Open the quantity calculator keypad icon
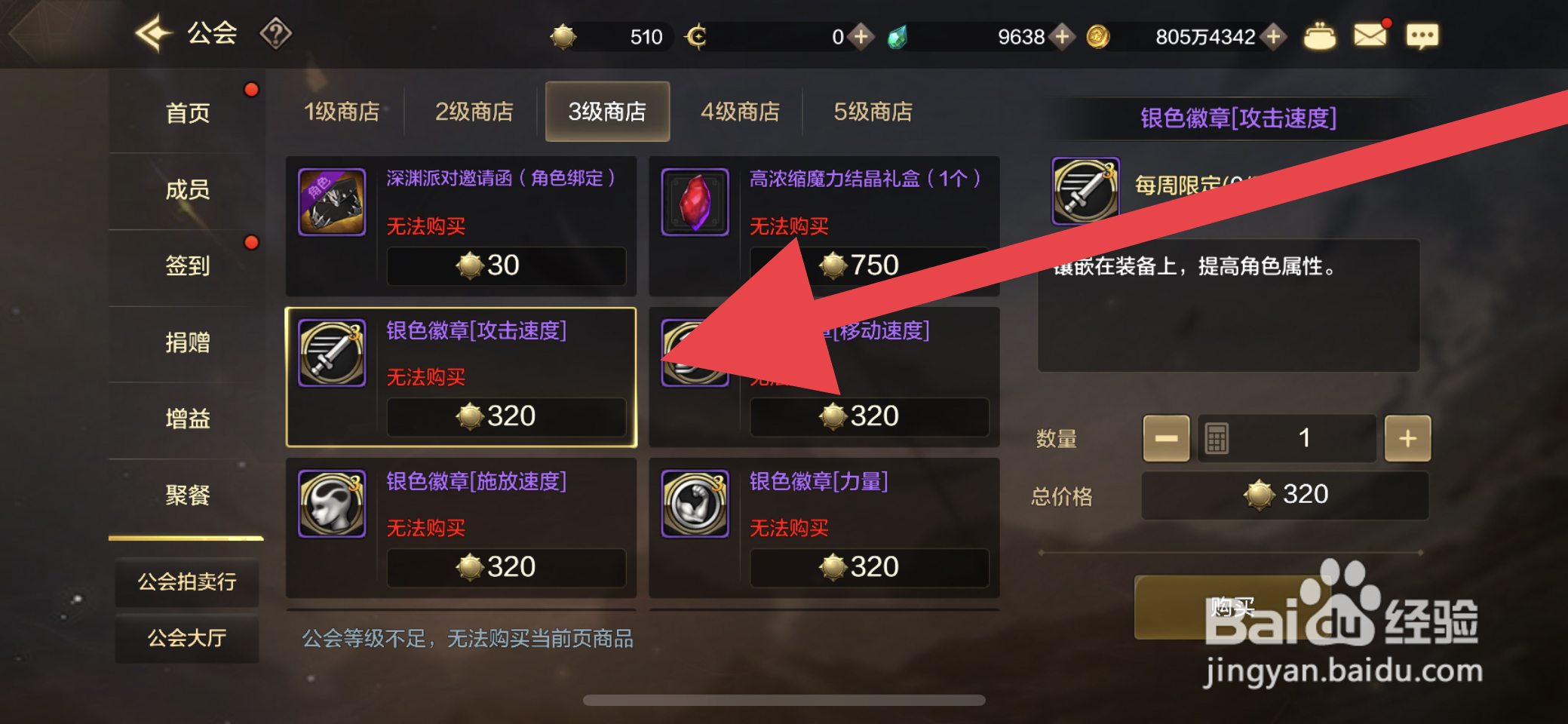The width and height of the screenshot is (1568, 724). [1216, 438]
